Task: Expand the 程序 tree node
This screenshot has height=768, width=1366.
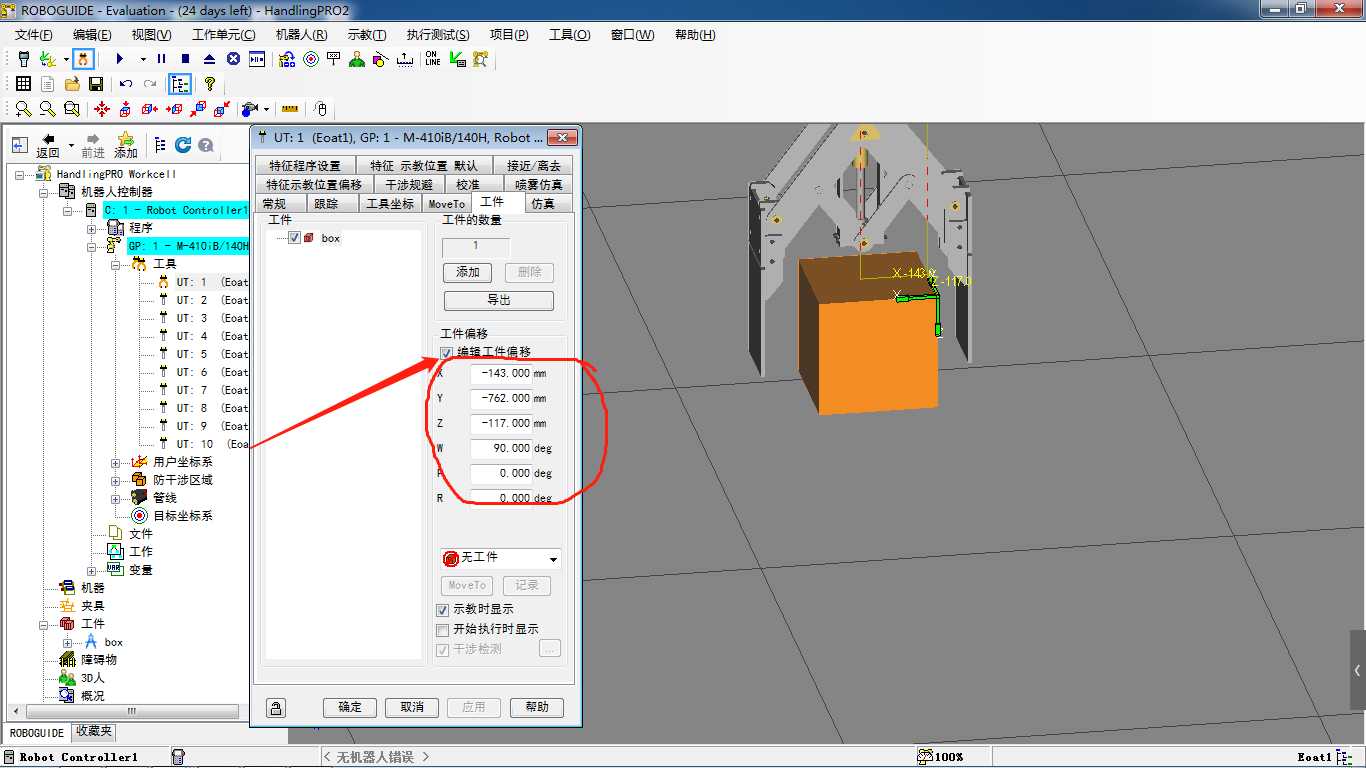Action: pyautogui.click(x=91, y=228)
